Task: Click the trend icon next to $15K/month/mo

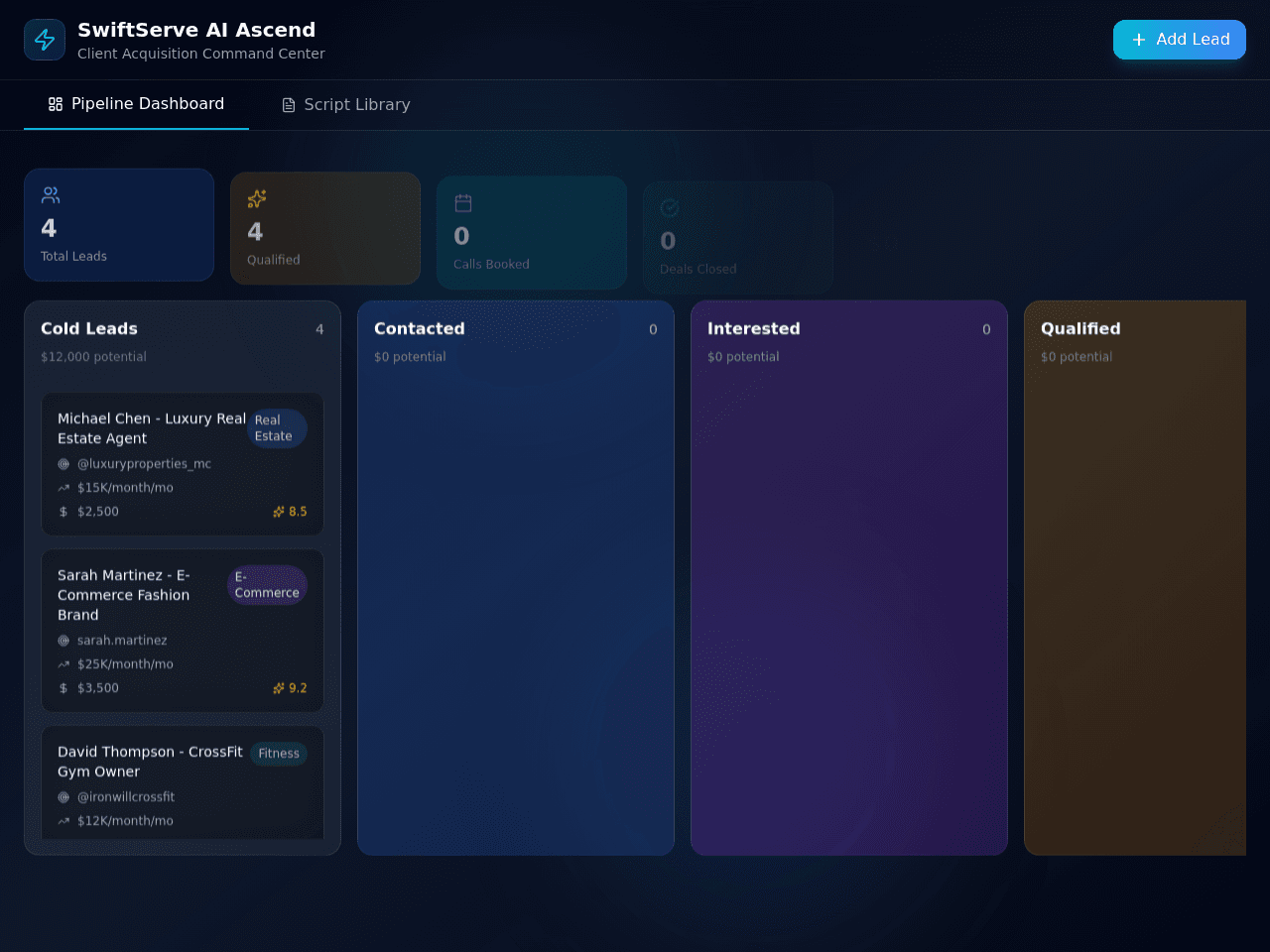Action: tap(63, 488)
